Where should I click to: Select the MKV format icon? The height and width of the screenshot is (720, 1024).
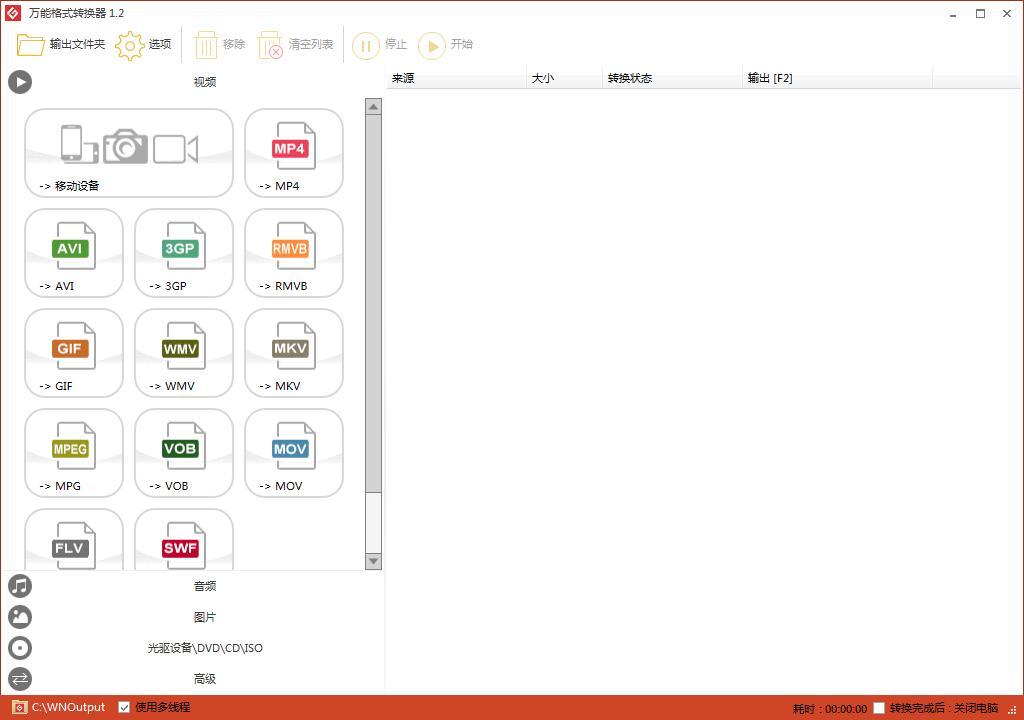(x=293, y=352)
